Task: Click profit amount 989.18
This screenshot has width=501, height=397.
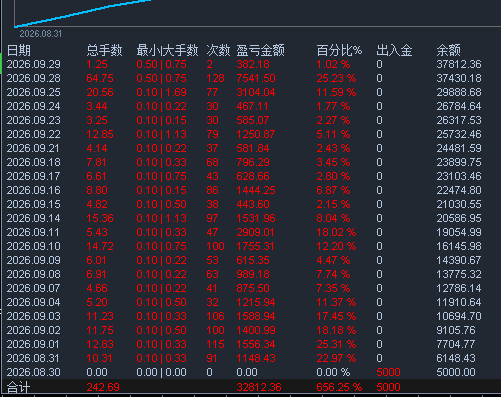Action: point(253,274)
